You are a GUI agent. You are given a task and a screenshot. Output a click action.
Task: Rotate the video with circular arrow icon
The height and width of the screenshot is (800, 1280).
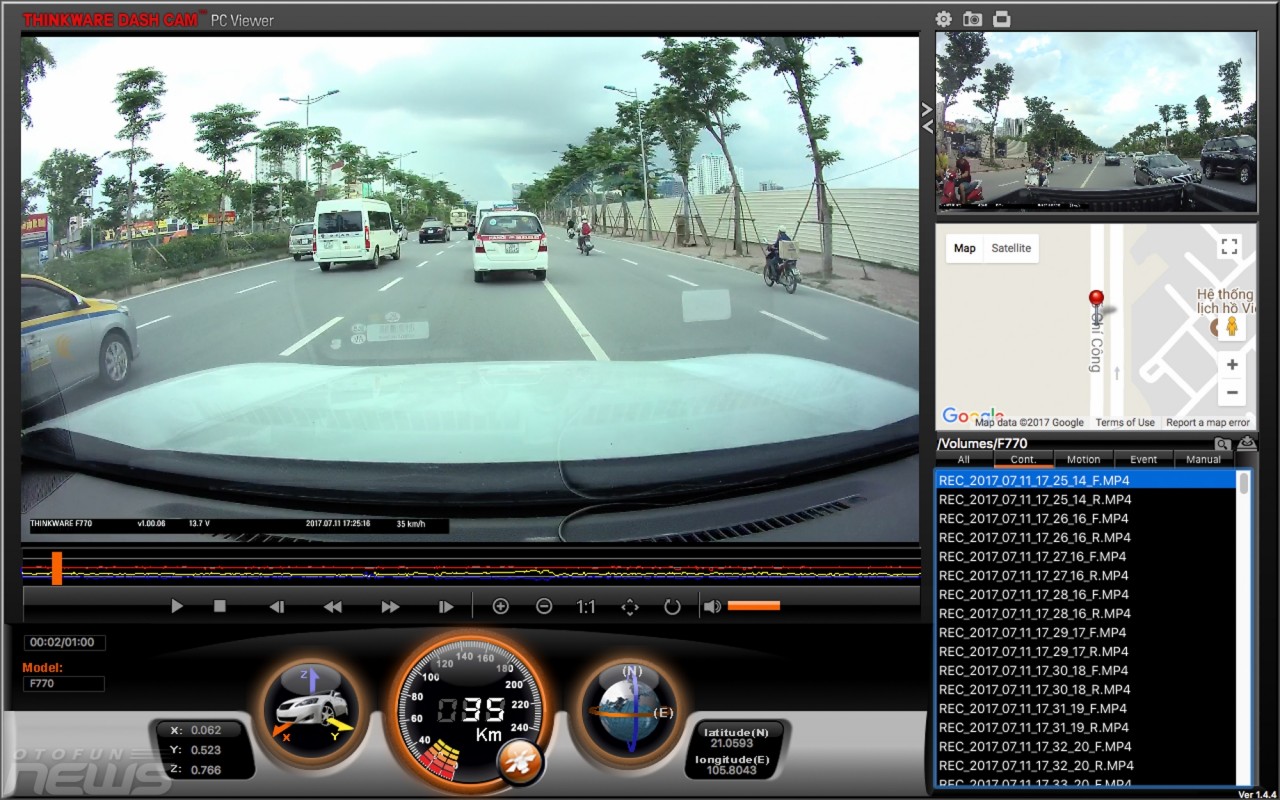pyautogui.click(x=672, y=606)
